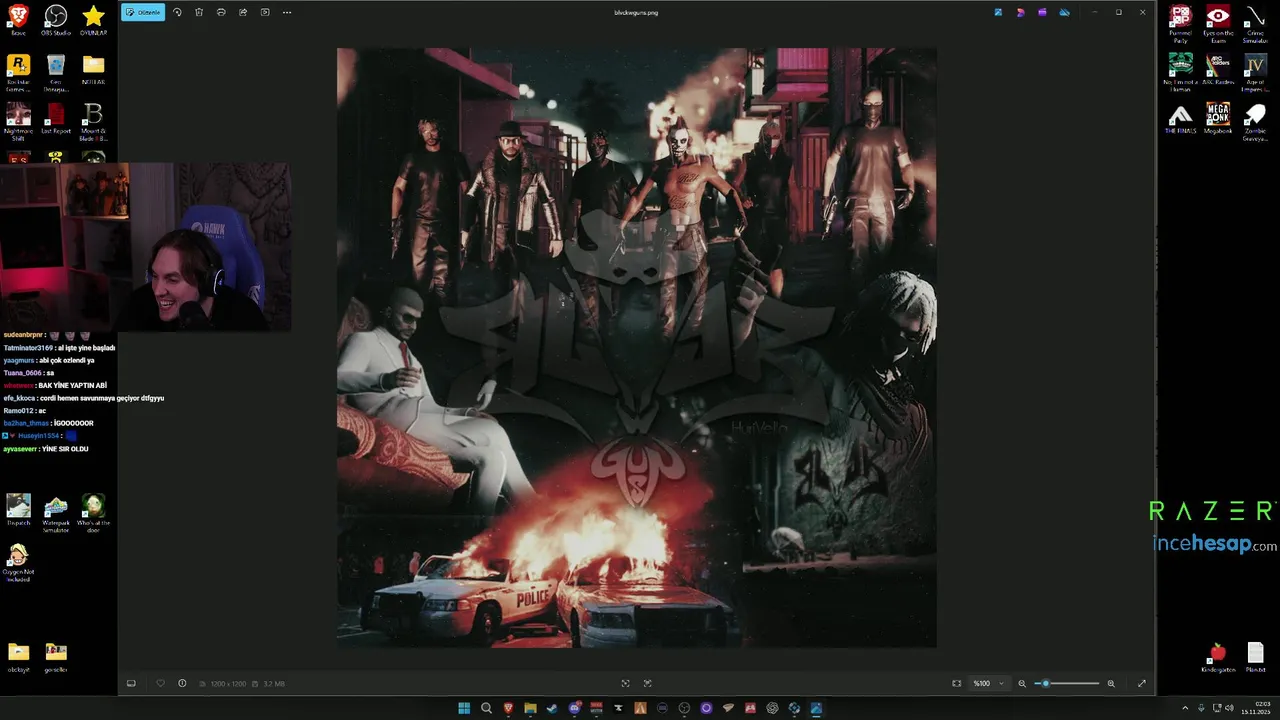
Task: Select the Crime Simulator desktop shortcut
Action: 1255,24
